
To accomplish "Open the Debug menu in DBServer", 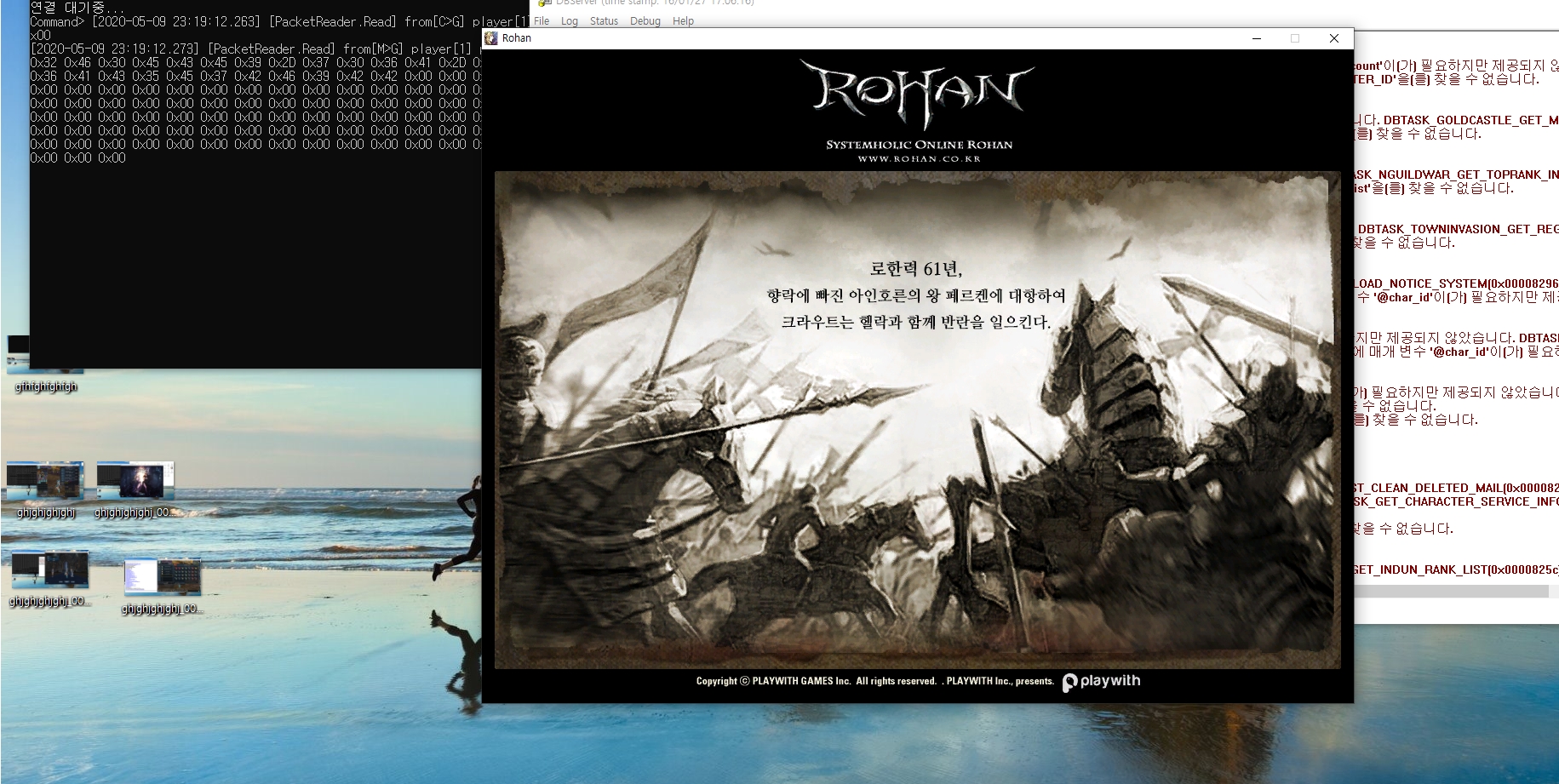I will coord(645,21).
